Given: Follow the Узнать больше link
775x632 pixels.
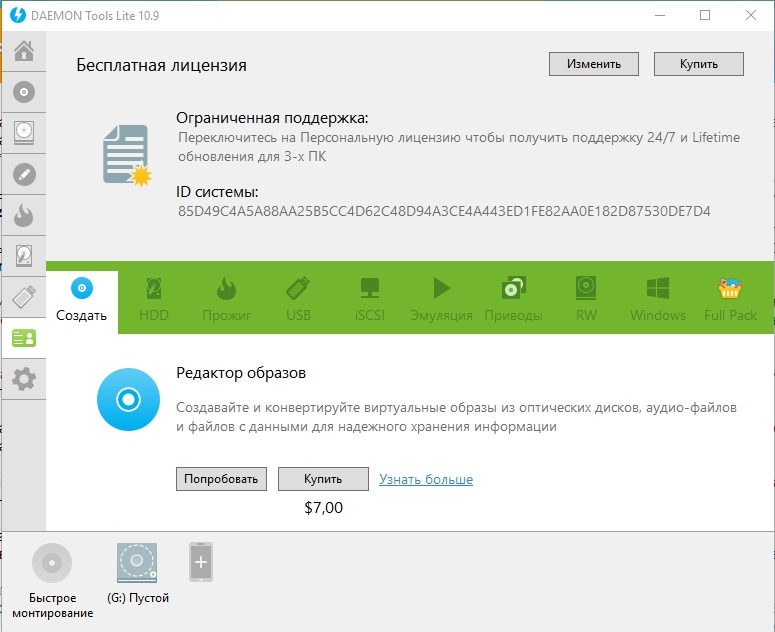Looking at the screenshot, I should (426, 479).
